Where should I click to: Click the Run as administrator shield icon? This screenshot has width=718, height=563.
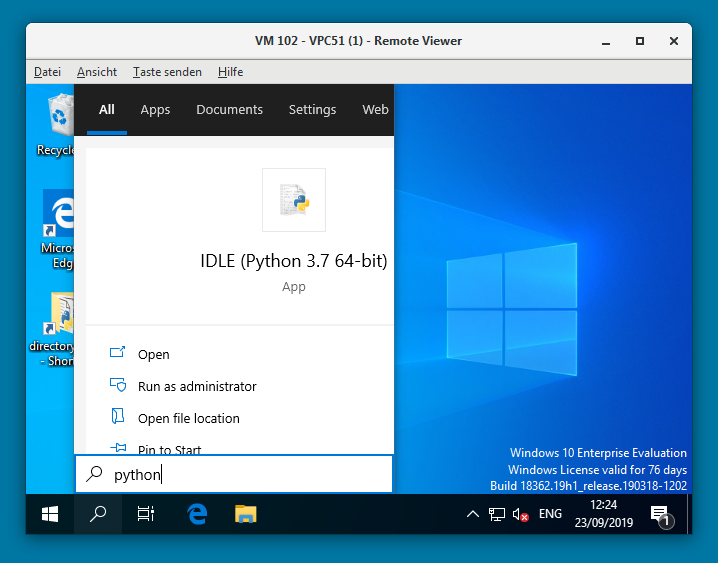point(118,385)
